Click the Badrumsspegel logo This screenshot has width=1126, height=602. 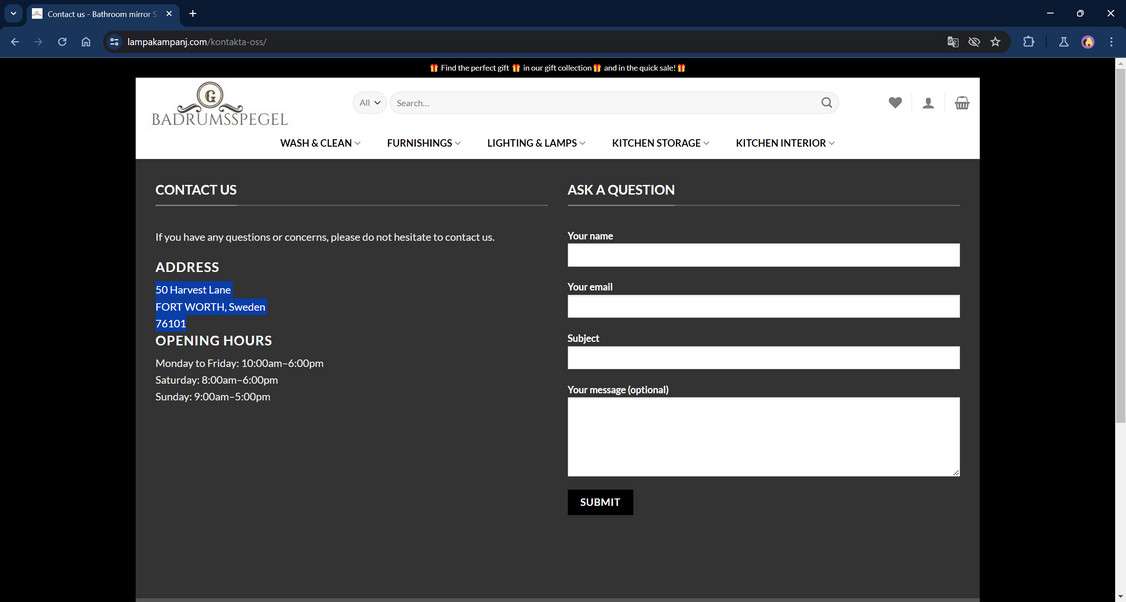pos(219,105)
